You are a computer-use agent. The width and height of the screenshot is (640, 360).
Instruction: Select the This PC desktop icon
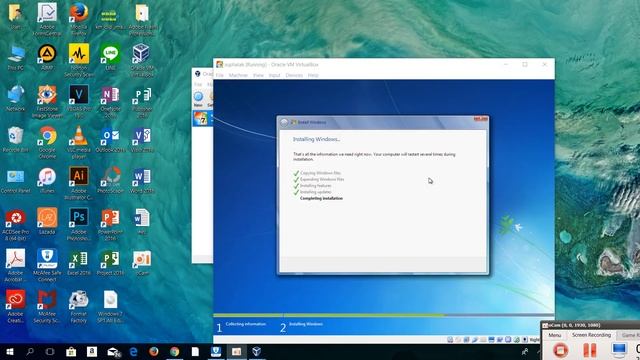point(16,58)
